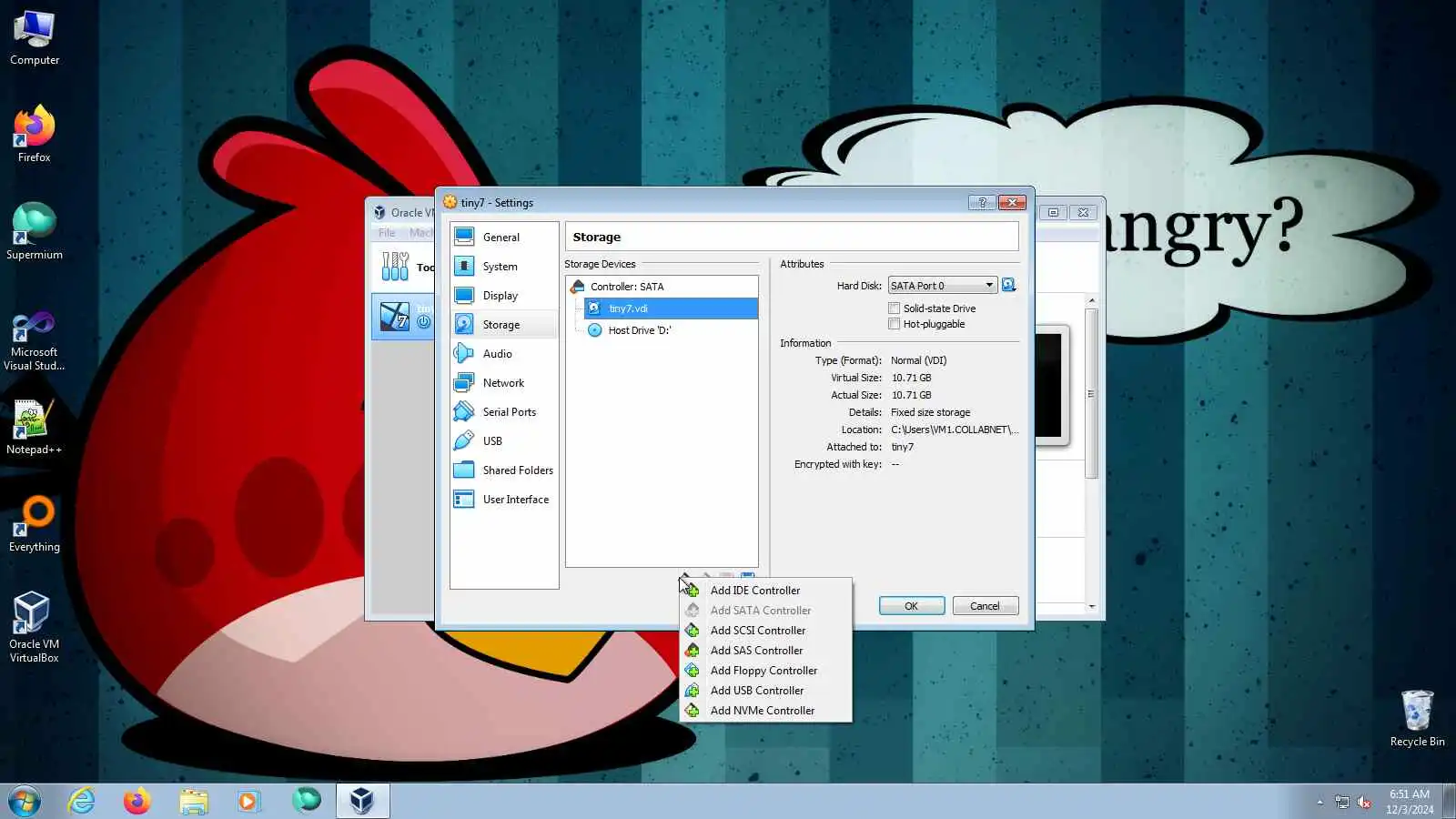Click the Show Desktop button on taskbar
Viewport: 1456px width, 819px height.
point(1449,802)
